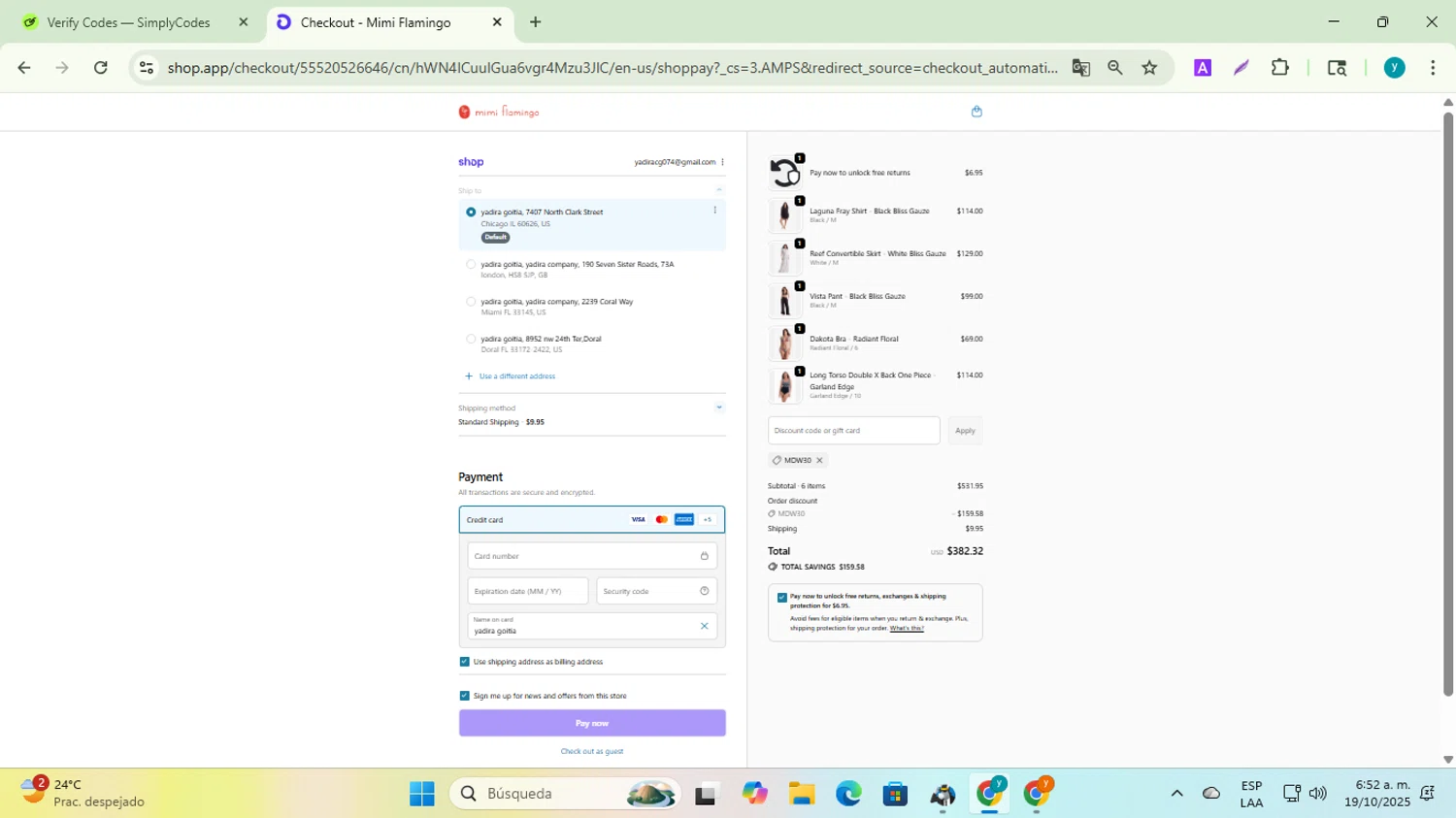Focus the Discount code or gift card field

tap(854, 431)
